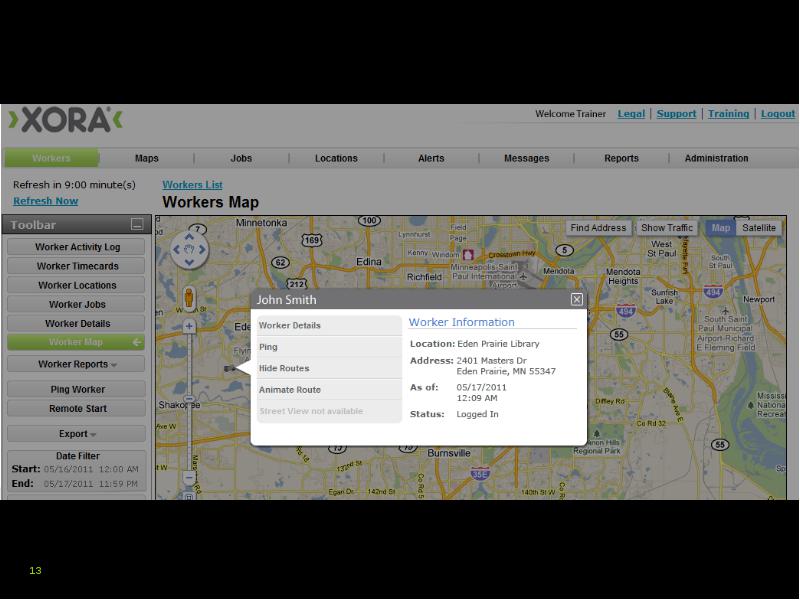Open the Jobs tab
Viewport: 800px width, 600px height.
(241, 158)
